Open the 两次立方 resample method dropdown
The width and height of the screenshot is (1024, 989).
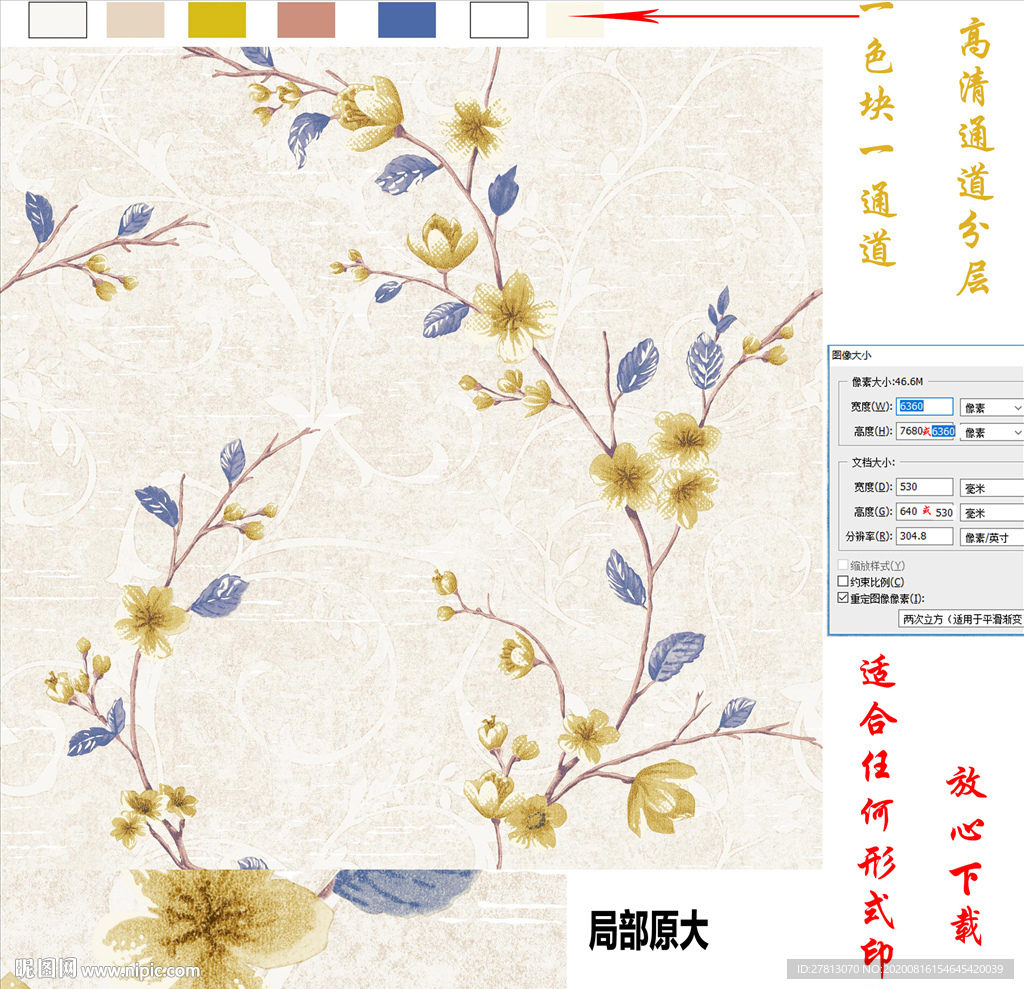click(961, 619)
